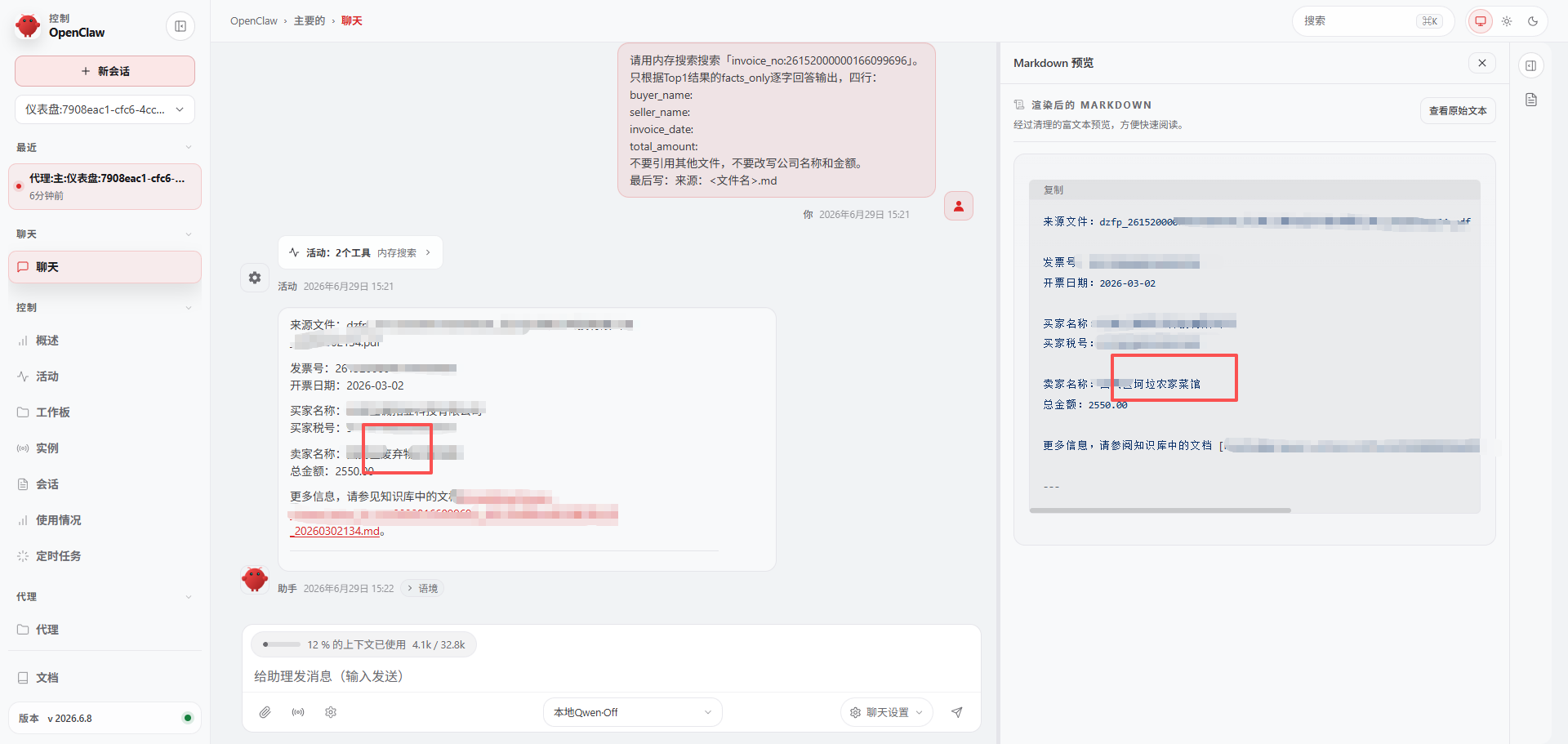Open composer settings gear icon
The width and height of the screenshot is (1568, 744).
(x=331, y=712)
